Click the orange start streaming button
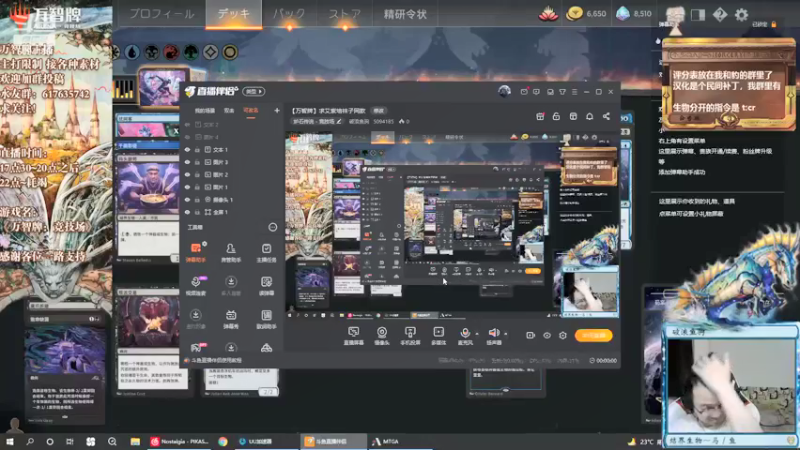This screenshot has width=800, height=450. pos(593,335)
